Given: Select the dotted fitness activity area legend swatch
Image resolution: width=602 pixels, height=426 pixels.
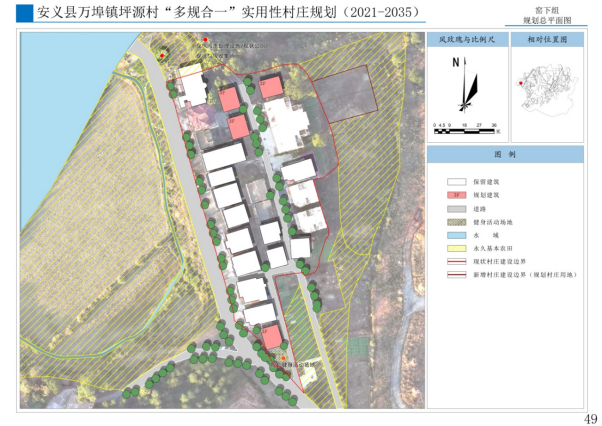Looking at the screenshot, I should pos(455,222).
